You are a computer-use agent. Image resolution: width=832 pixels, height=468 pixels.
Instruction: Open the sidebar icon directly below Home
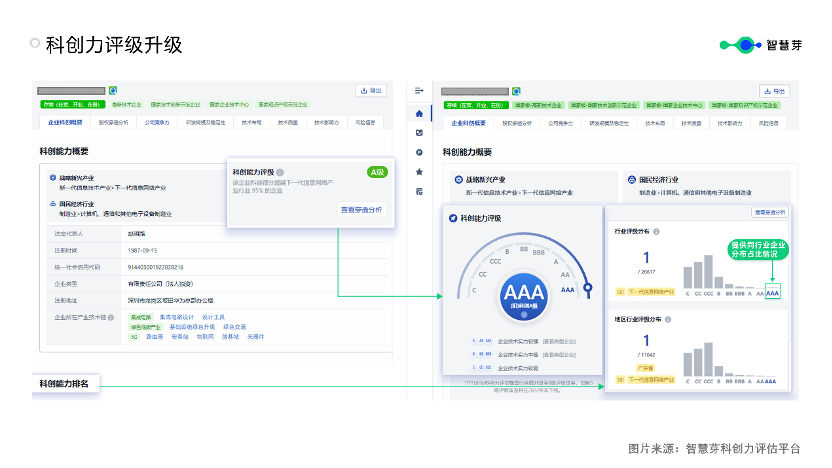(x=419, y=133)
